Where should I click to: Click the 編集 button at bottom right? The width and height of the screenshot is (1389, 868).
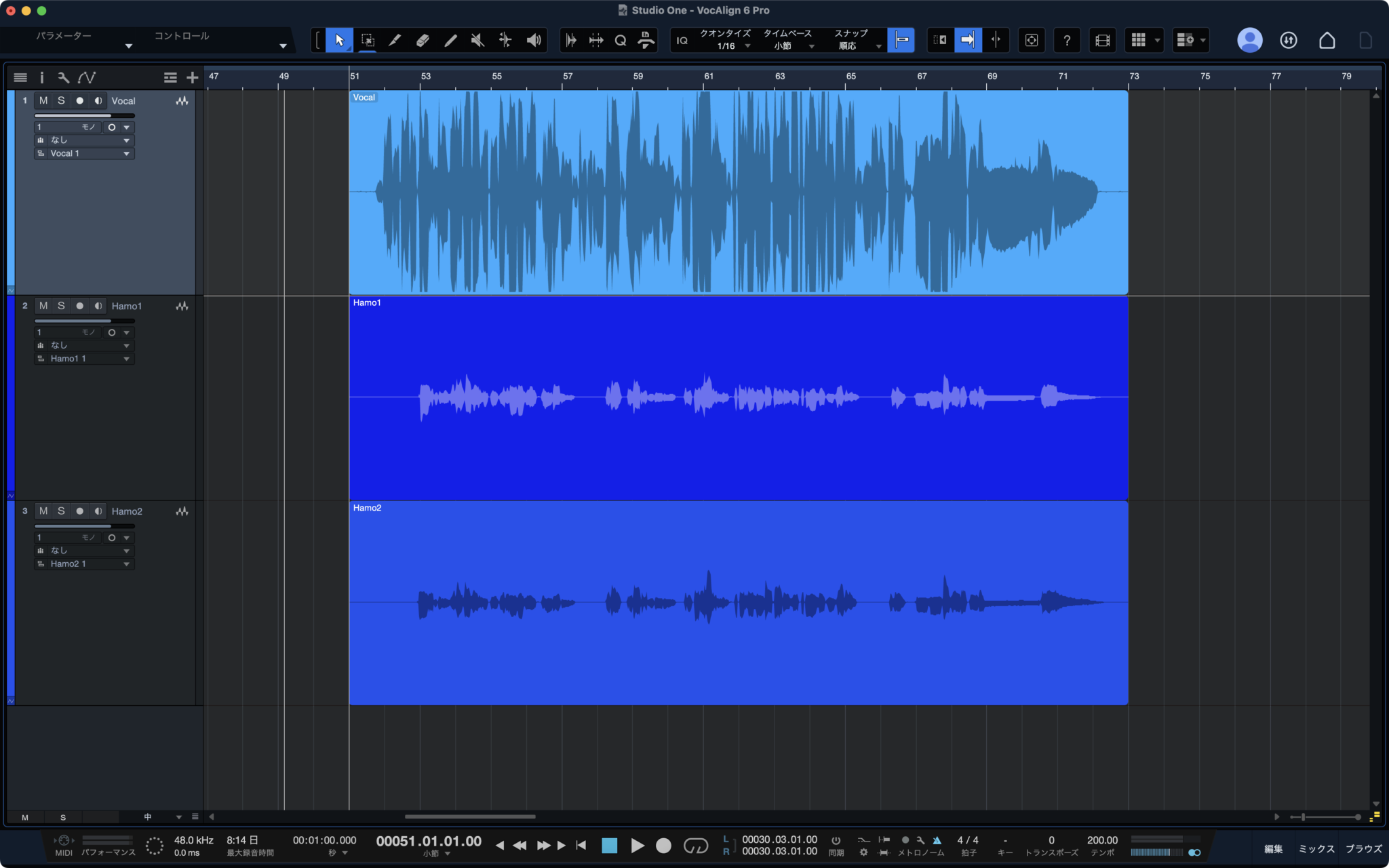[1274, 848]
